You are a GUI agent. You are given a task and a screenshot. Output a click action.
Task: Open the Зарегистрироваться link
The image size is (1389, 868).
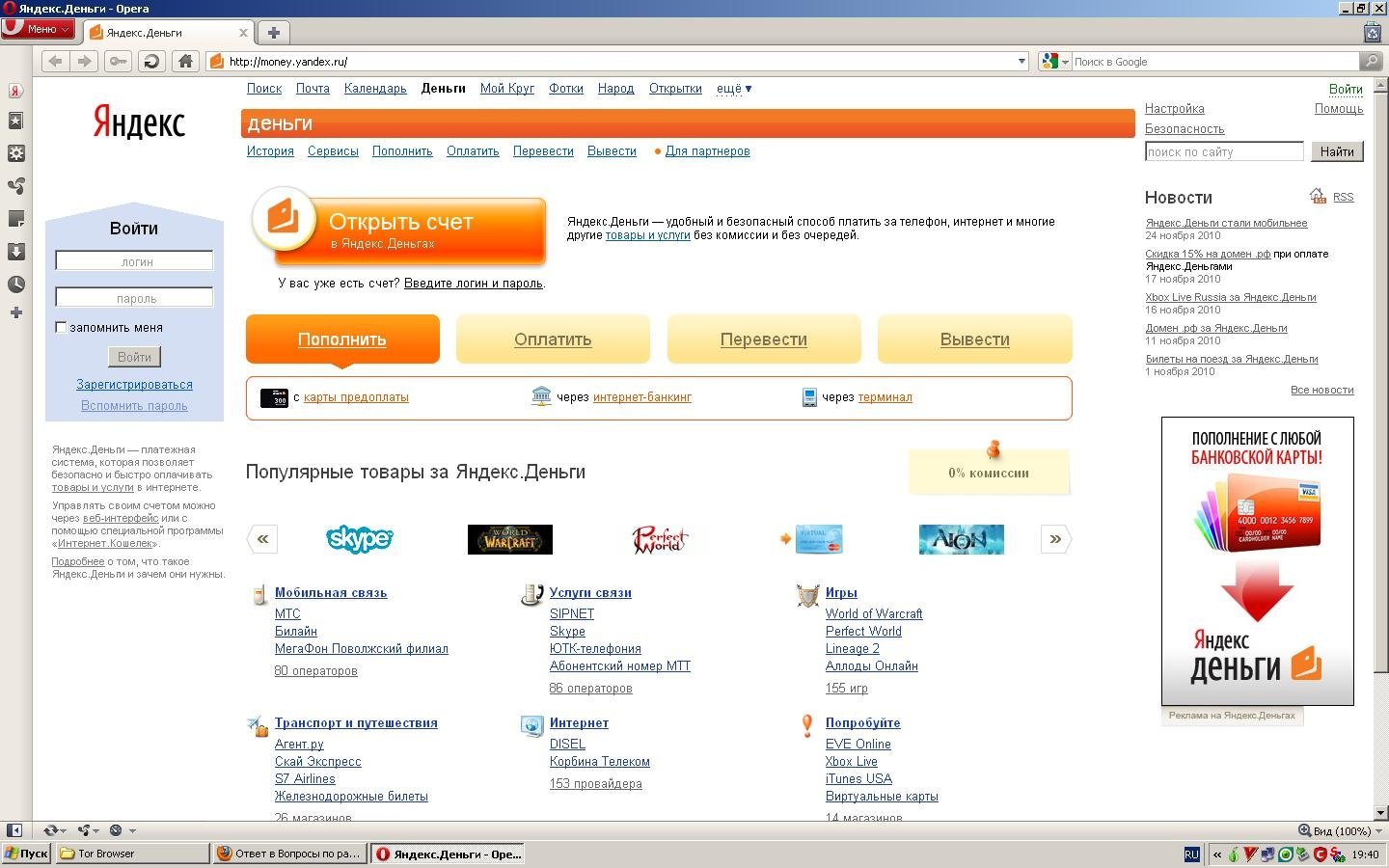(134, 385)
